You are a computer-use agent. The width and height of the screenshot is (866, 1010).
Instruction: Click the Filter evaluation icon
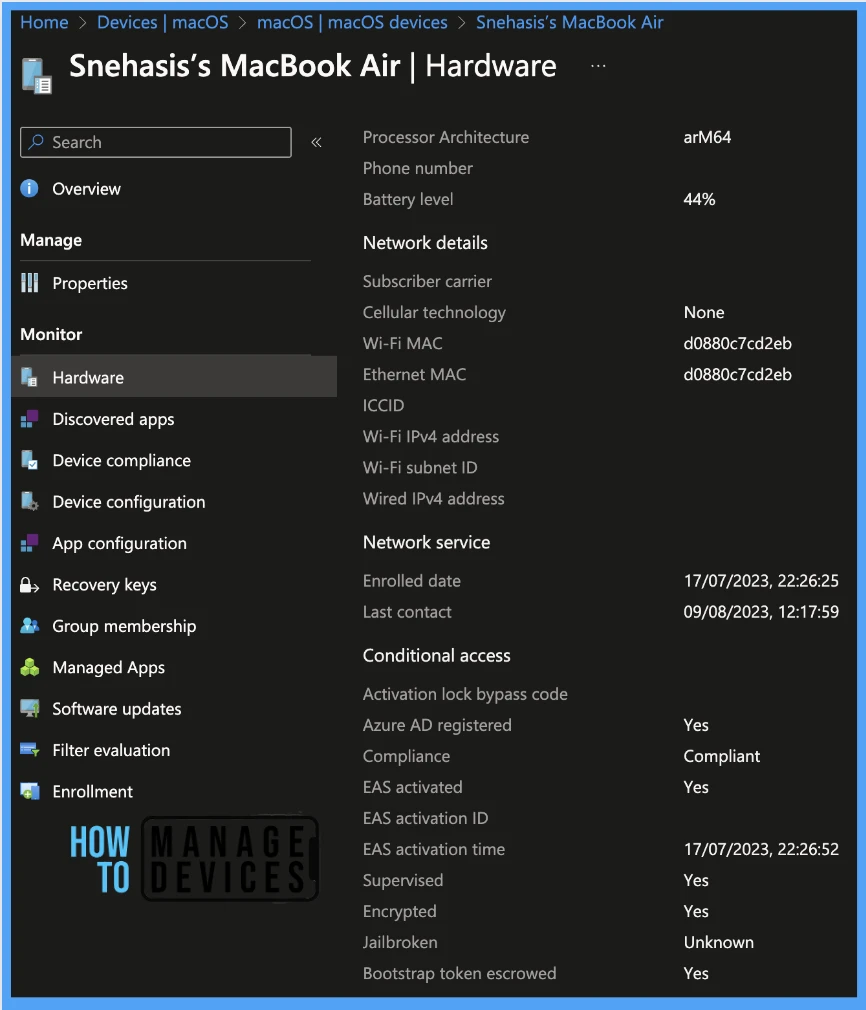[x=30, y=750]
